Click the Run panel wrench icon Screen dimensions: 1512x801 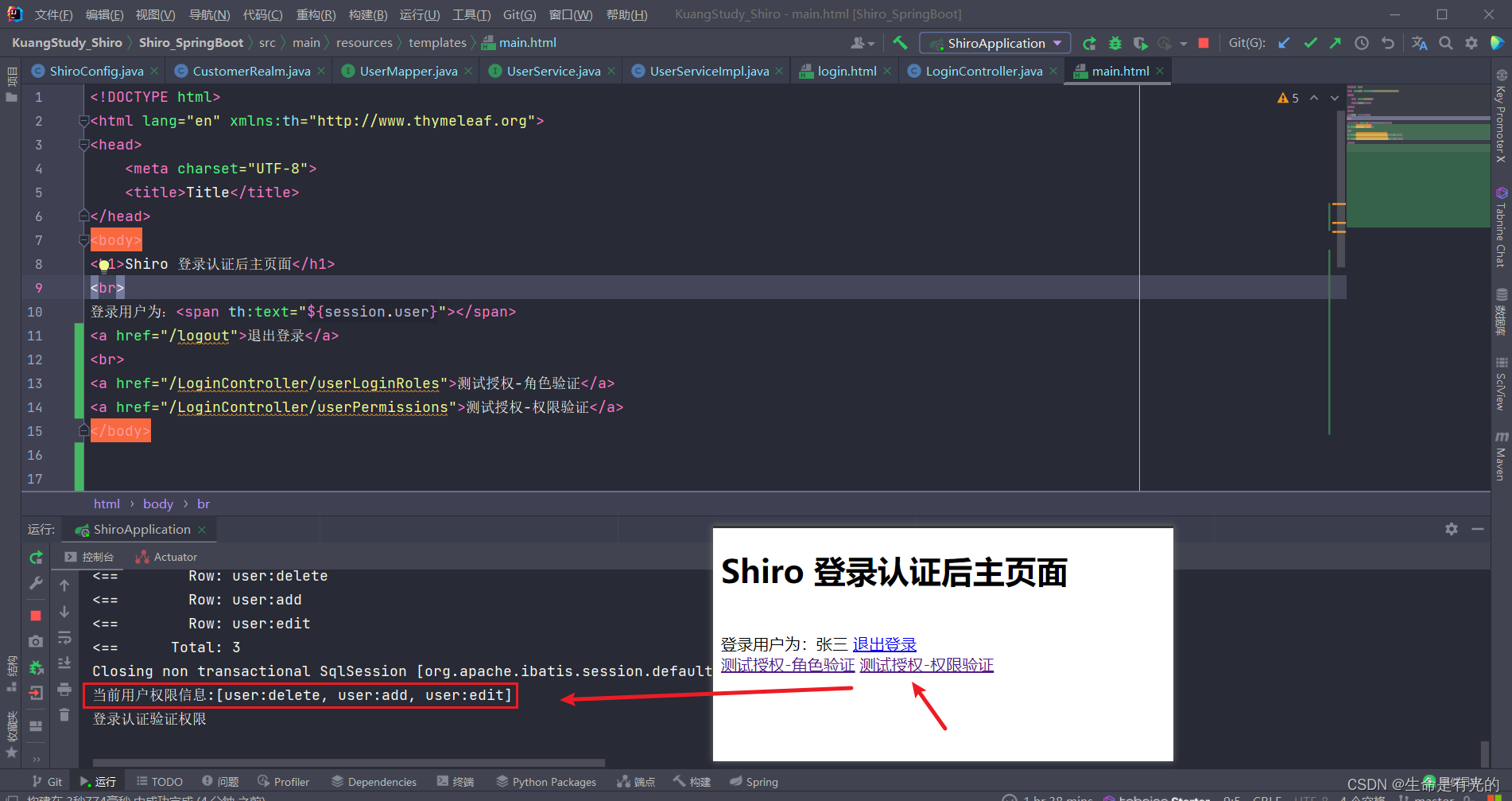click(x=36, y=584)
